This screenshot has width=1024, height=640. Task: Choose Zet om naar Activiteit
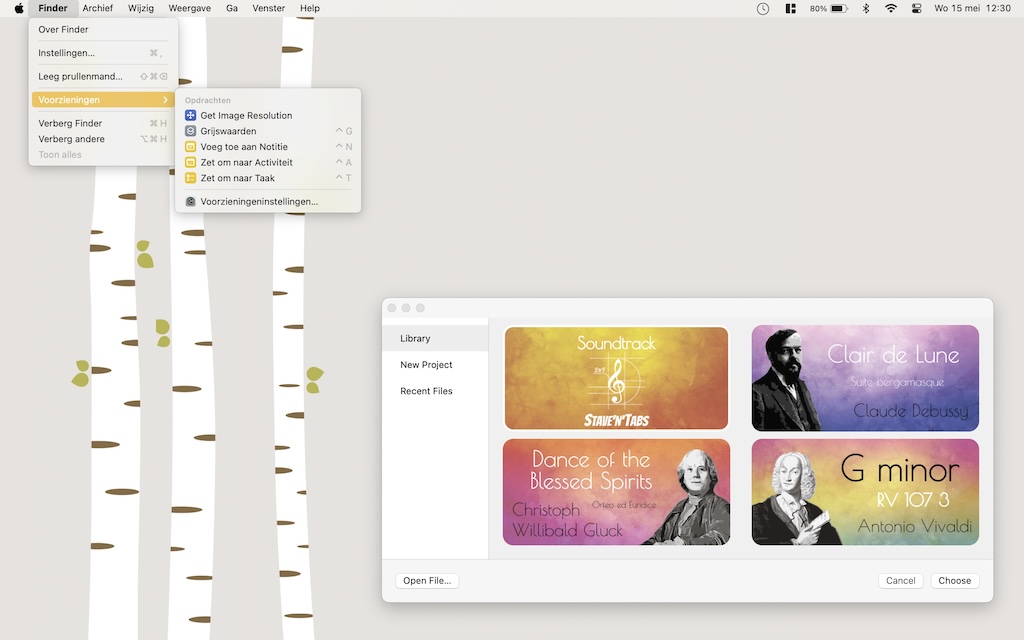pos(268,163)
